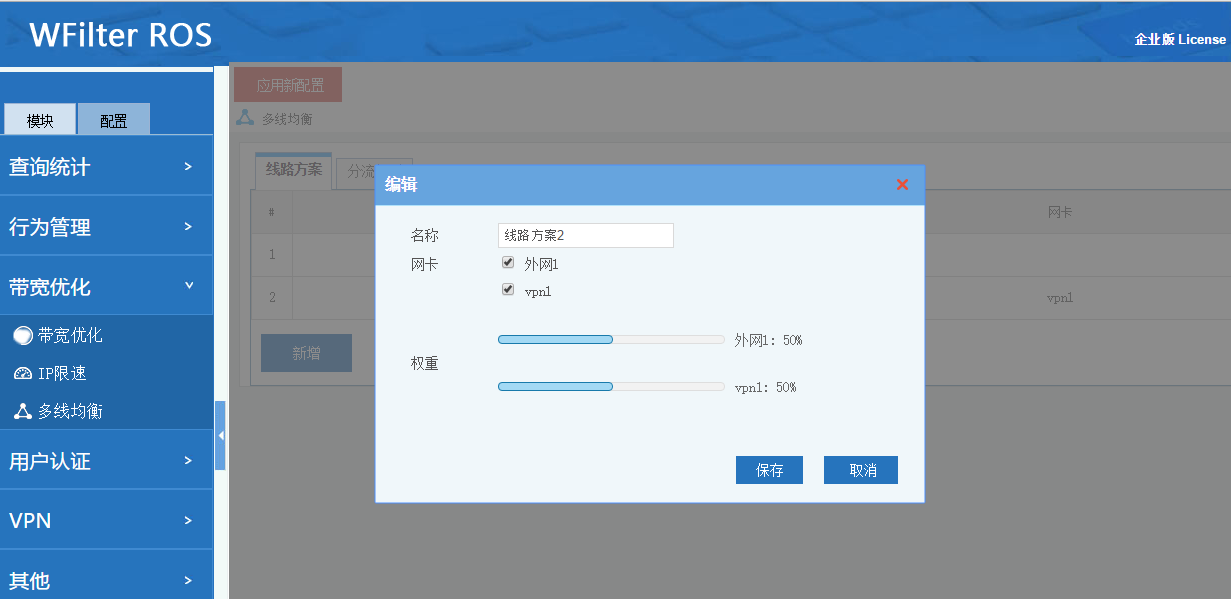Image resolution: width=1231 pixels, height=599 pixels.
Task: Click the 带宽优化 gauge icon in sidebar
Action: pos(22,336)
